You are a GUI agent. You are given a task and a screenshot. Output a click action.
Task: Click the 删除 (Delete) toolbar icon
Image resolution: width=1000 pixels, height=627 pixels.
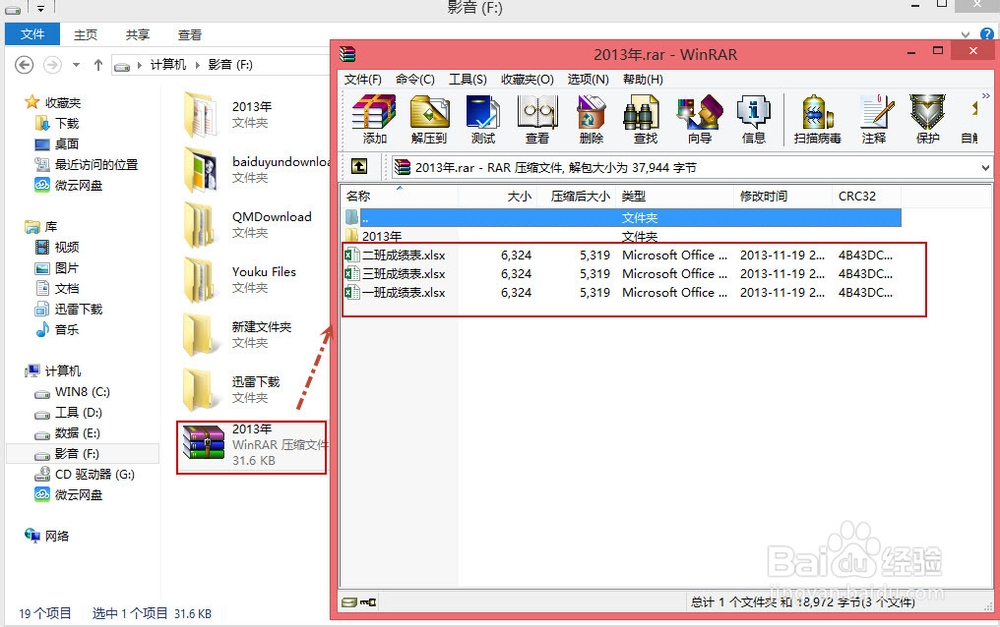590,117
